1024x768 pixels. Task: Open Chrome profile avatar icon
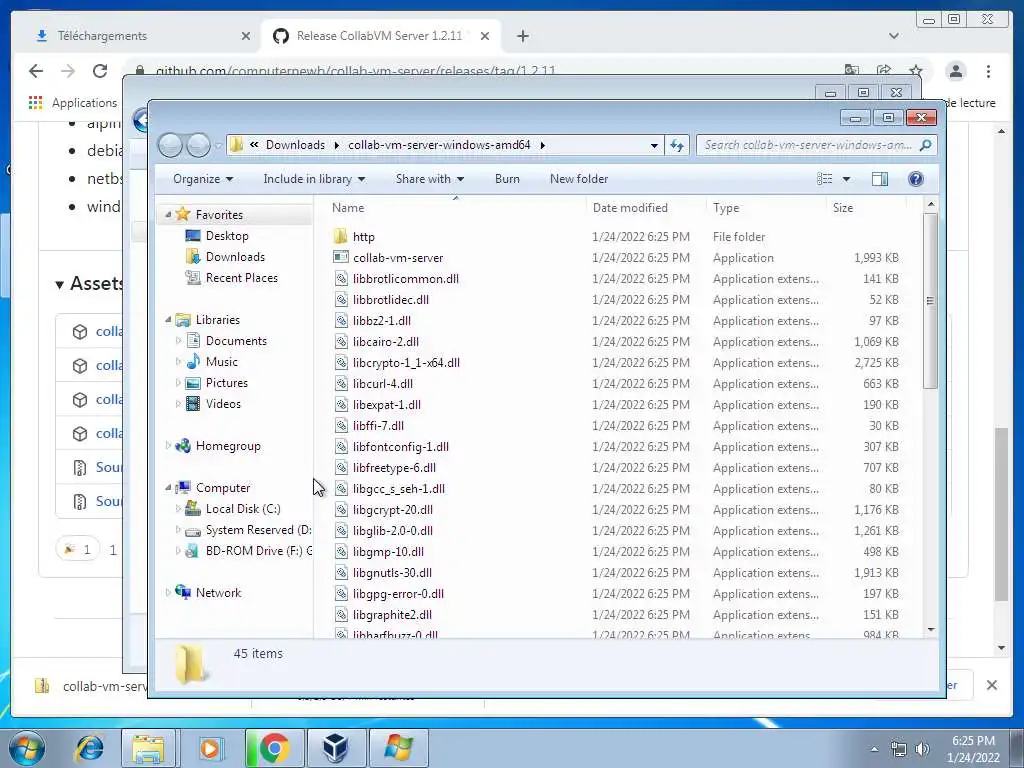(x=956, y=71)
